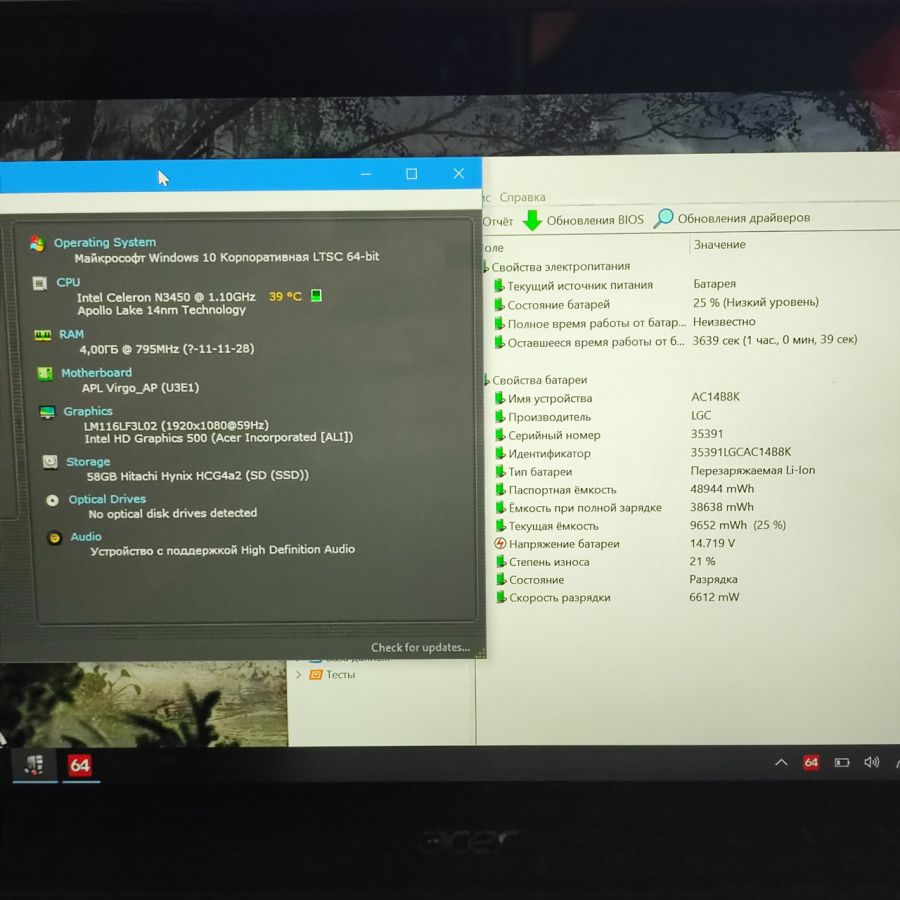The height and width of the screenshot is (900, 900).
Task: Close the Speccy window
Action: (459, 173)
